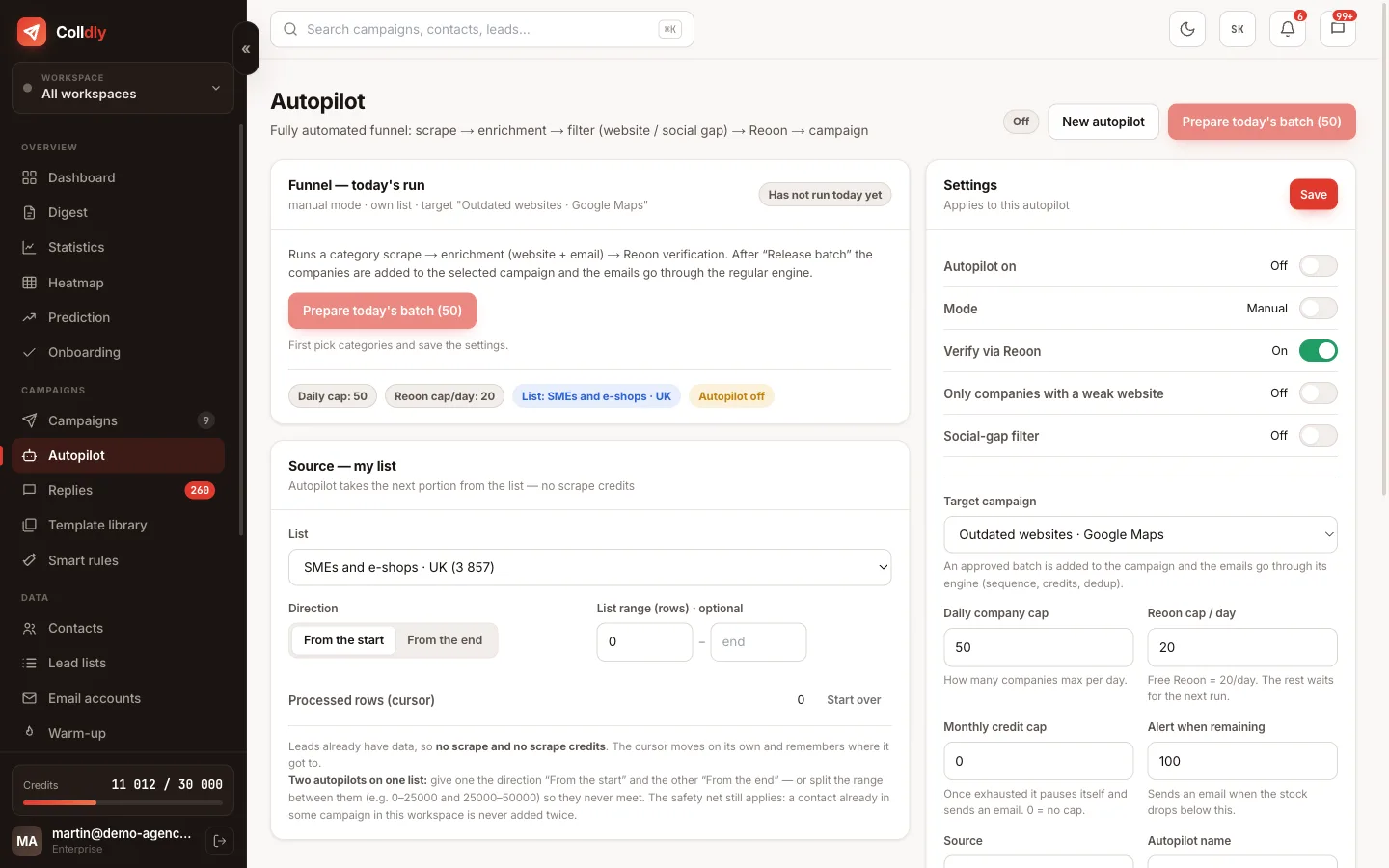Enable the Social-gap filter switch
Screen dimensions: 1389x868
pyautogui.click(x=1318, y=436)
